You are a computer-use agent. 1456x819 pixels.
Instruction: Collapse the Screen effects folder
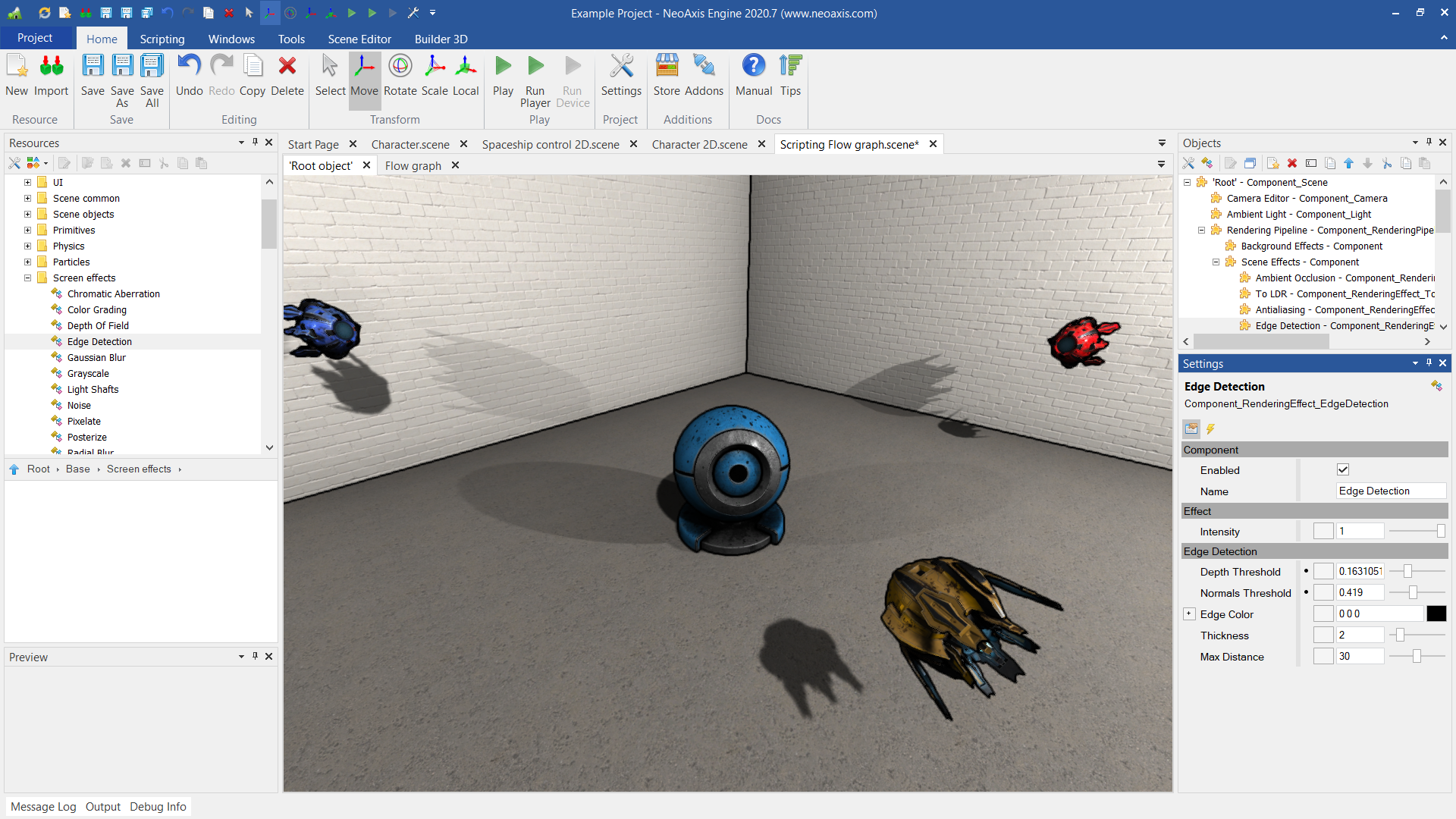click(x=28, y=278)
